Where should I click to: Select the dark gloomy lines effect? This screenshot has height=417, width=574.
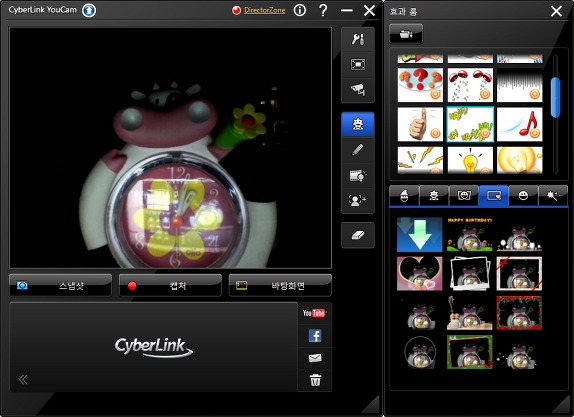tap(519, 85)
